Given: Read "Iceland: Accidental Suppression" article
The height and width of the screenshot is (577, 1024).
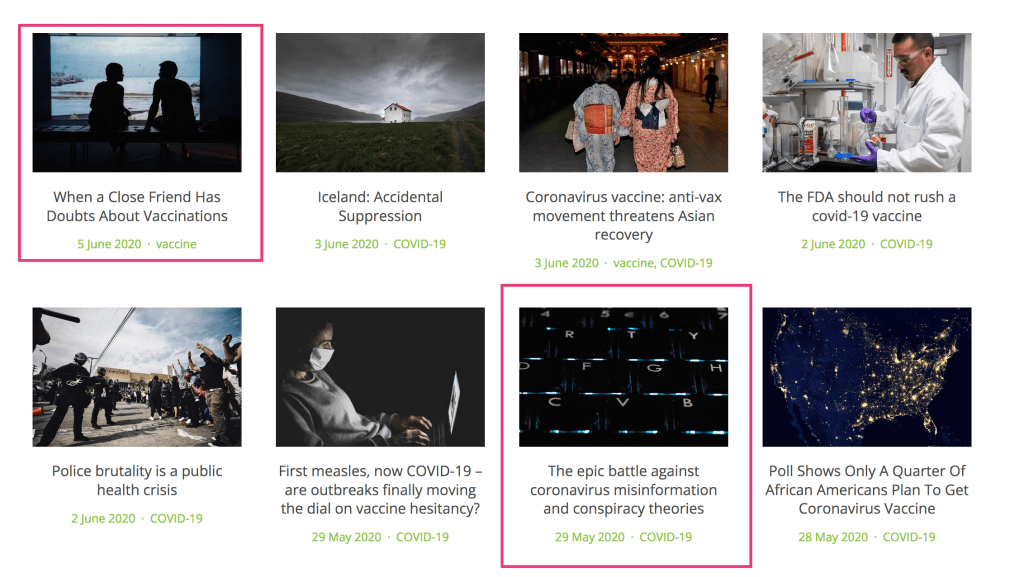Looking at the screenshot, I should 380,207.
